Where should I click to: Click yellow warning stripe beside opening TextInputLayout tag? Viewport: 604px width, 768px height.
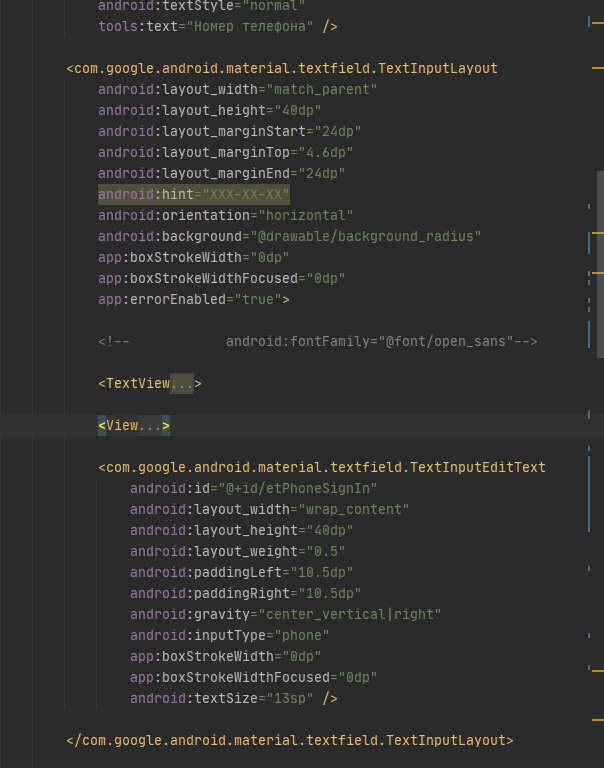tap(598, 68)
